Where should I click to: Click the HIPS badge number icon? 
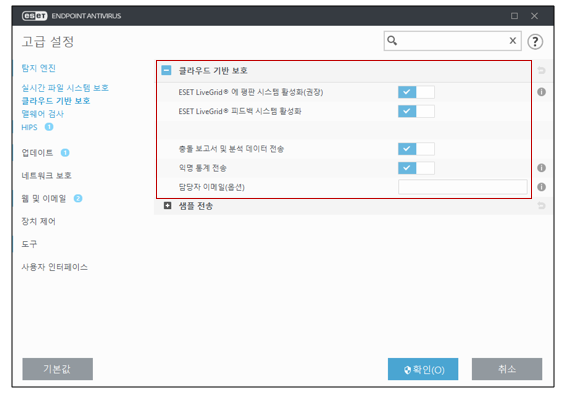[49, 127]
